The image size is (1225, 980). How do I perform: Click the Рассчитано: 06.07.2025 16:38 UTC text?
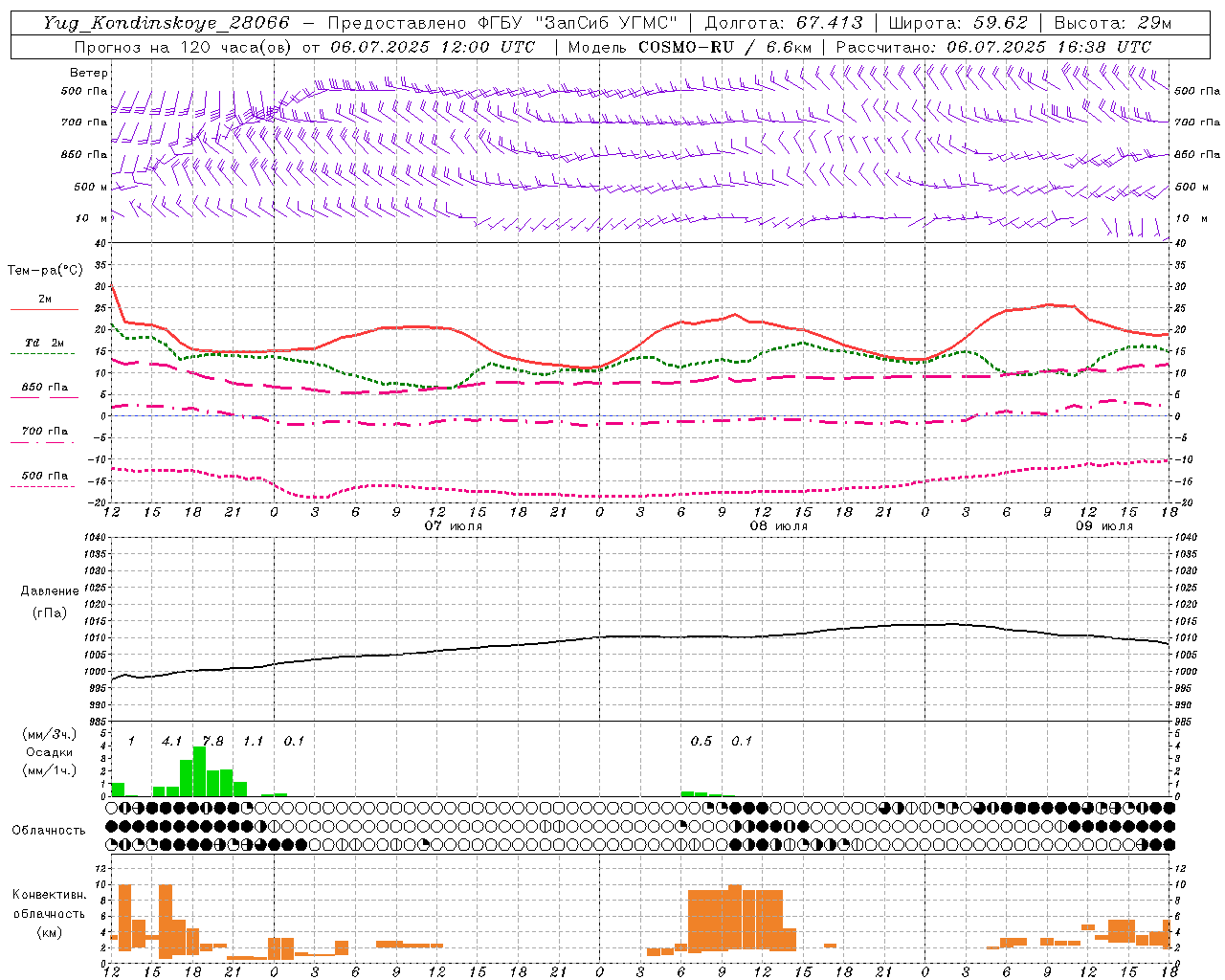coord(993,47)
